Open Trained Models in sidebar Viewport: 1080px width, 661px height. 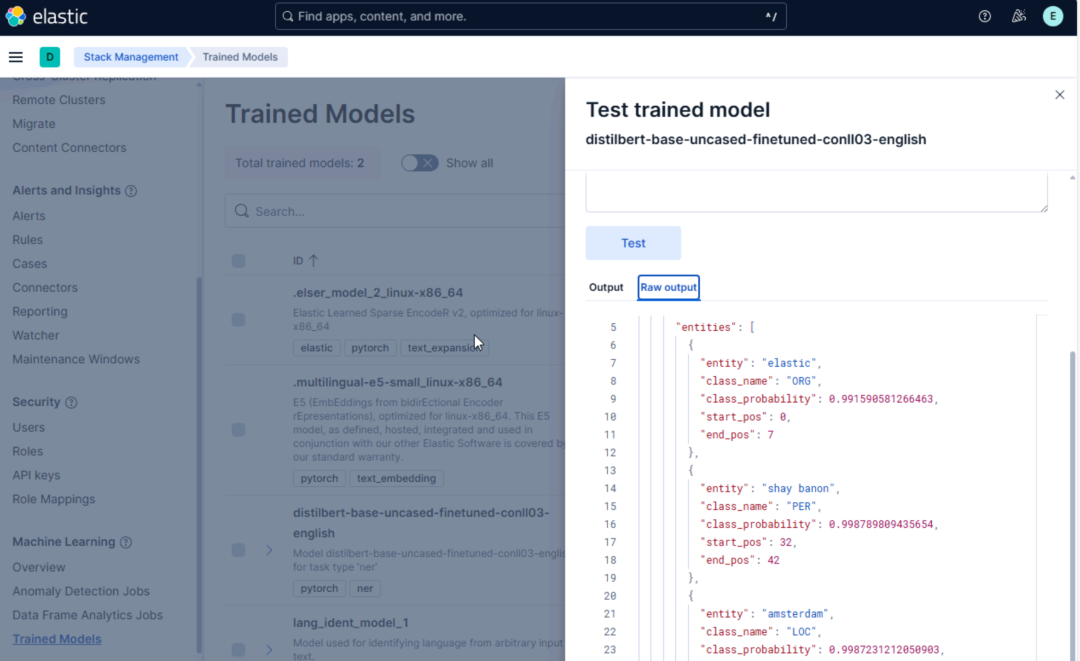56,639
